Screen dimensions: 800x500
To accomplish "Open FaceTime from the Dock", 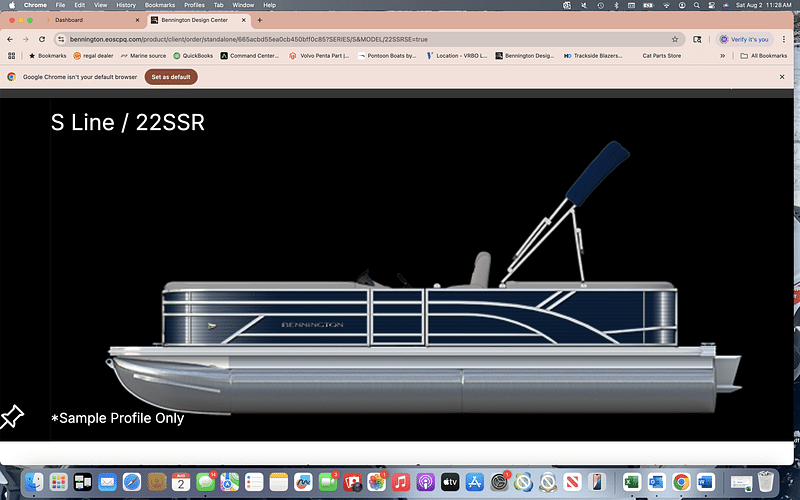I will (x=328, y=482).
